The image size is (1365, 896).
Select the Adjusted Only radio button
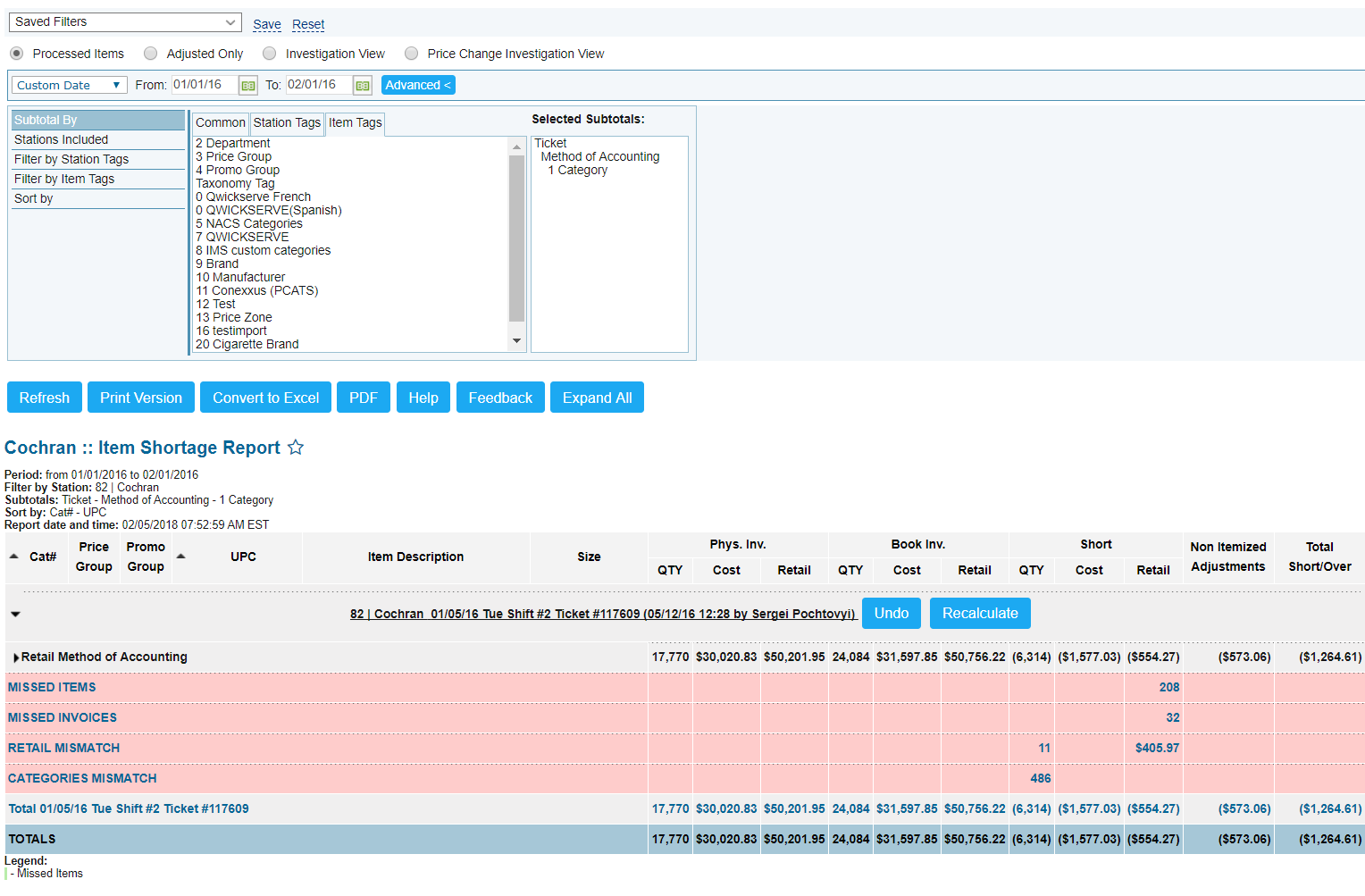tap(150, 53)
